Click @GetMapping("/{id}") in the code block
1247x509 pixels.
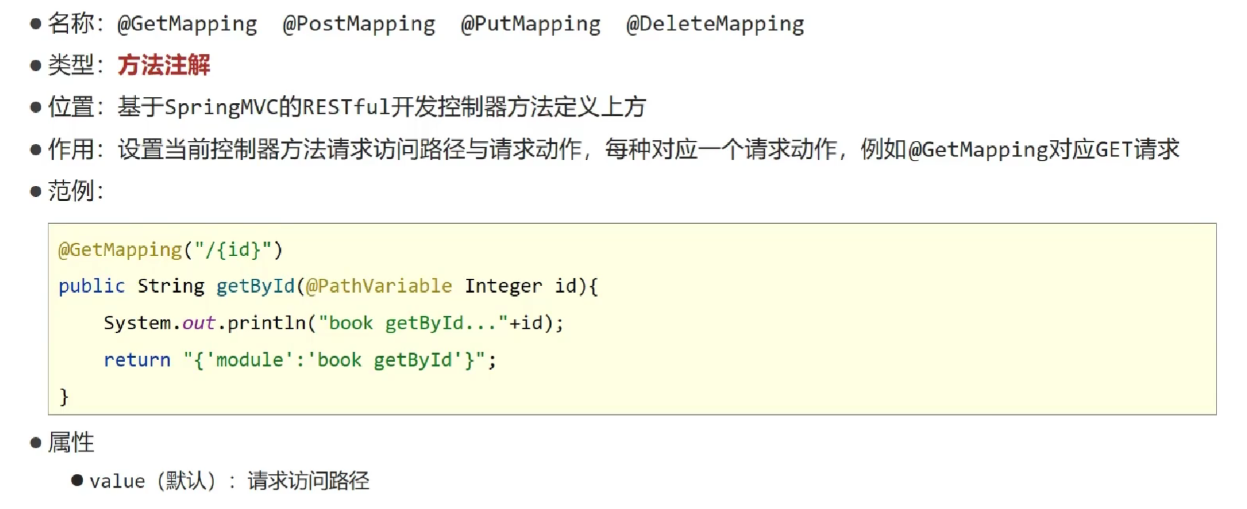pos(171,249)
